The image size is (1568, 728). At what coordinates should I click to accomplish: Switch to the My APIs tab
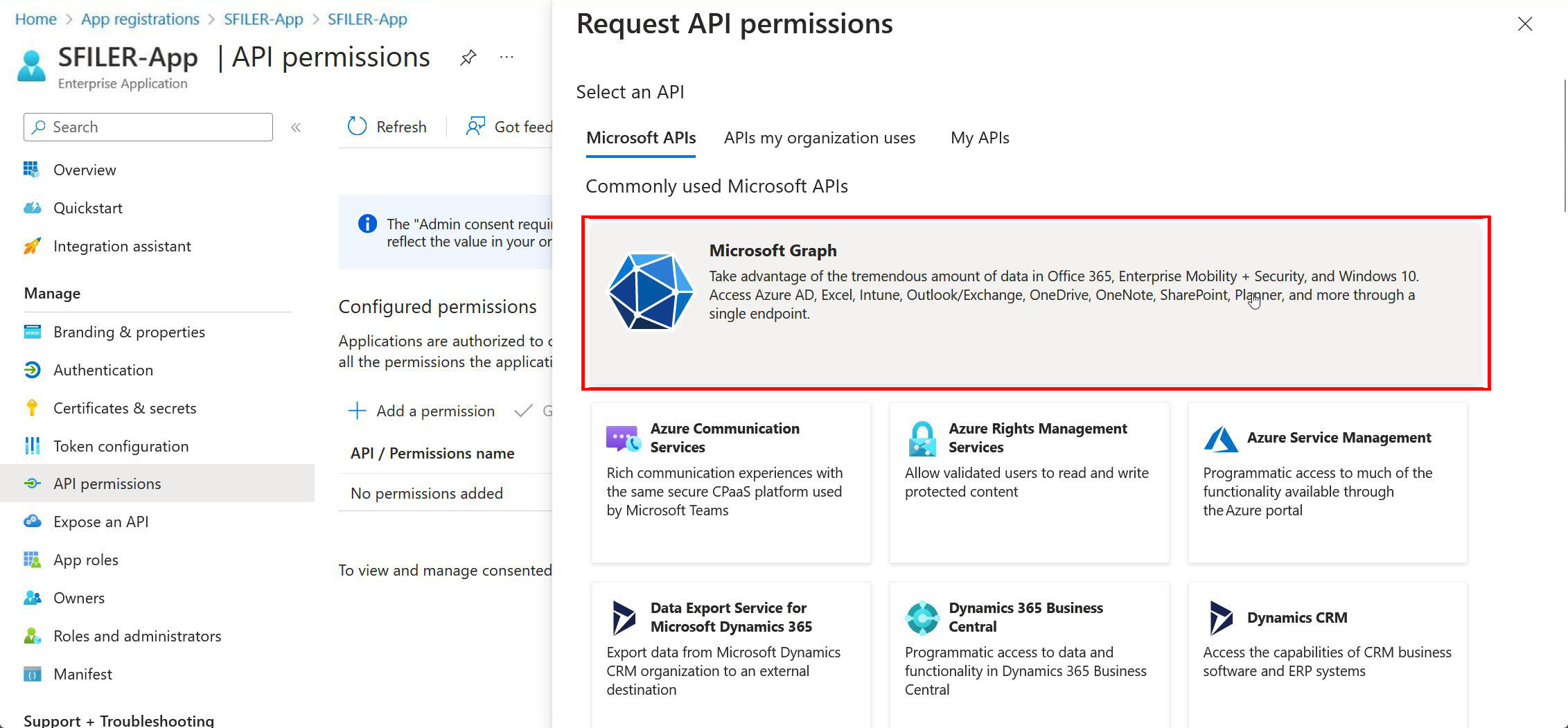[980, 138]
